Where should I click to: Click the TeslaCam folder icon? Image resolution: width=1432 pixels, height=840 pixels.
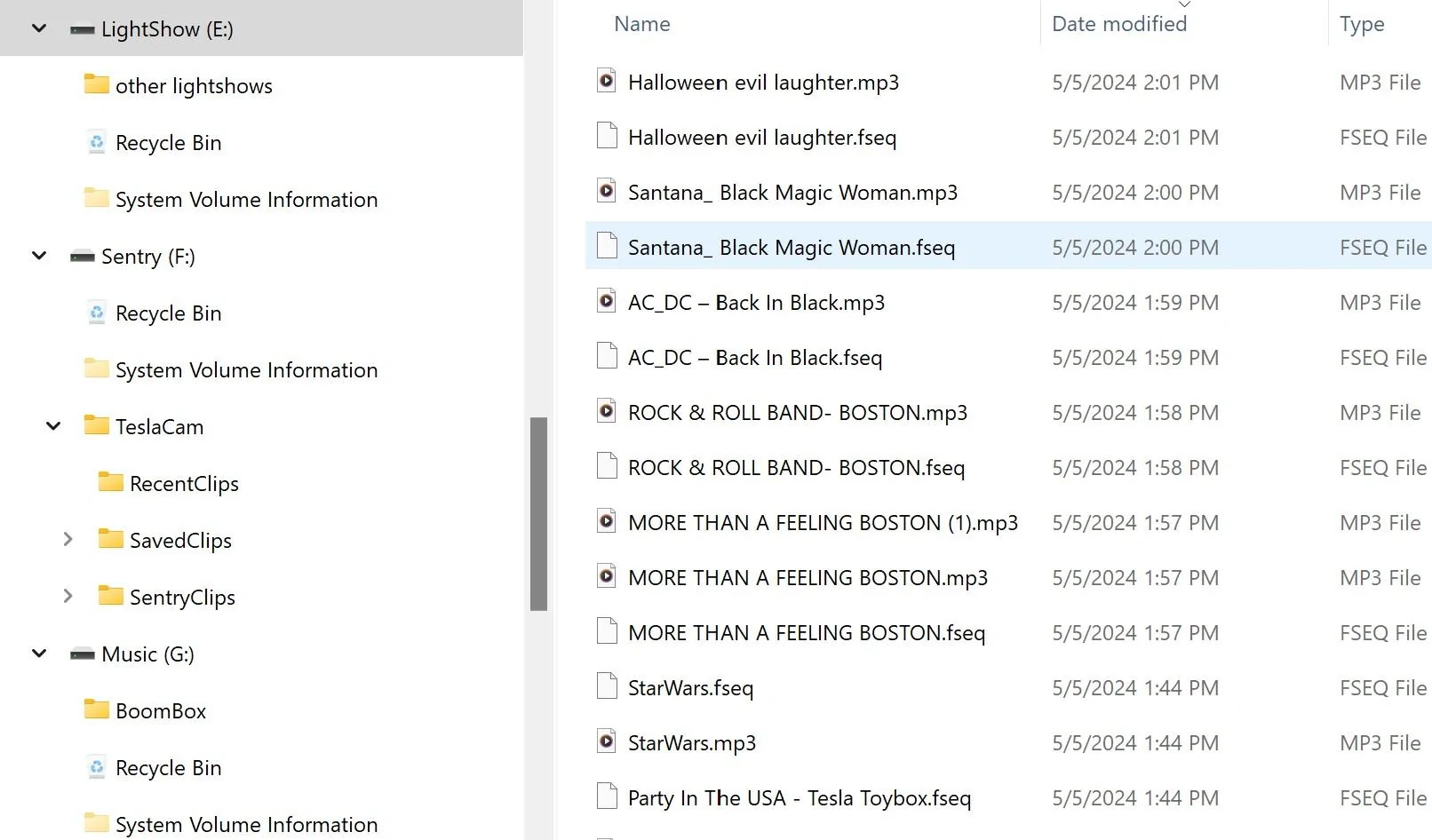pos(97,425)
